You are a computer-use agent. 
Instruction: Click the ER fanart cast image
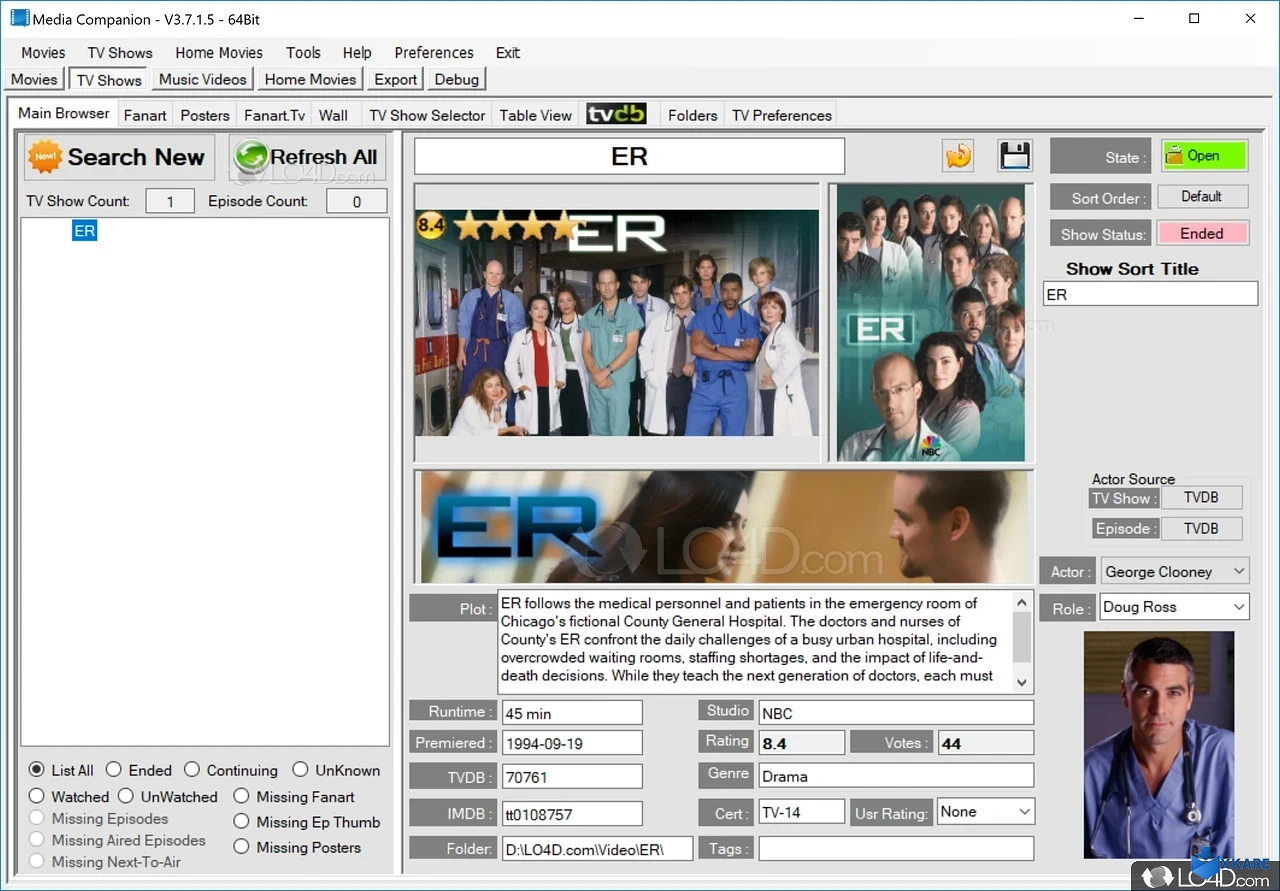617,322
